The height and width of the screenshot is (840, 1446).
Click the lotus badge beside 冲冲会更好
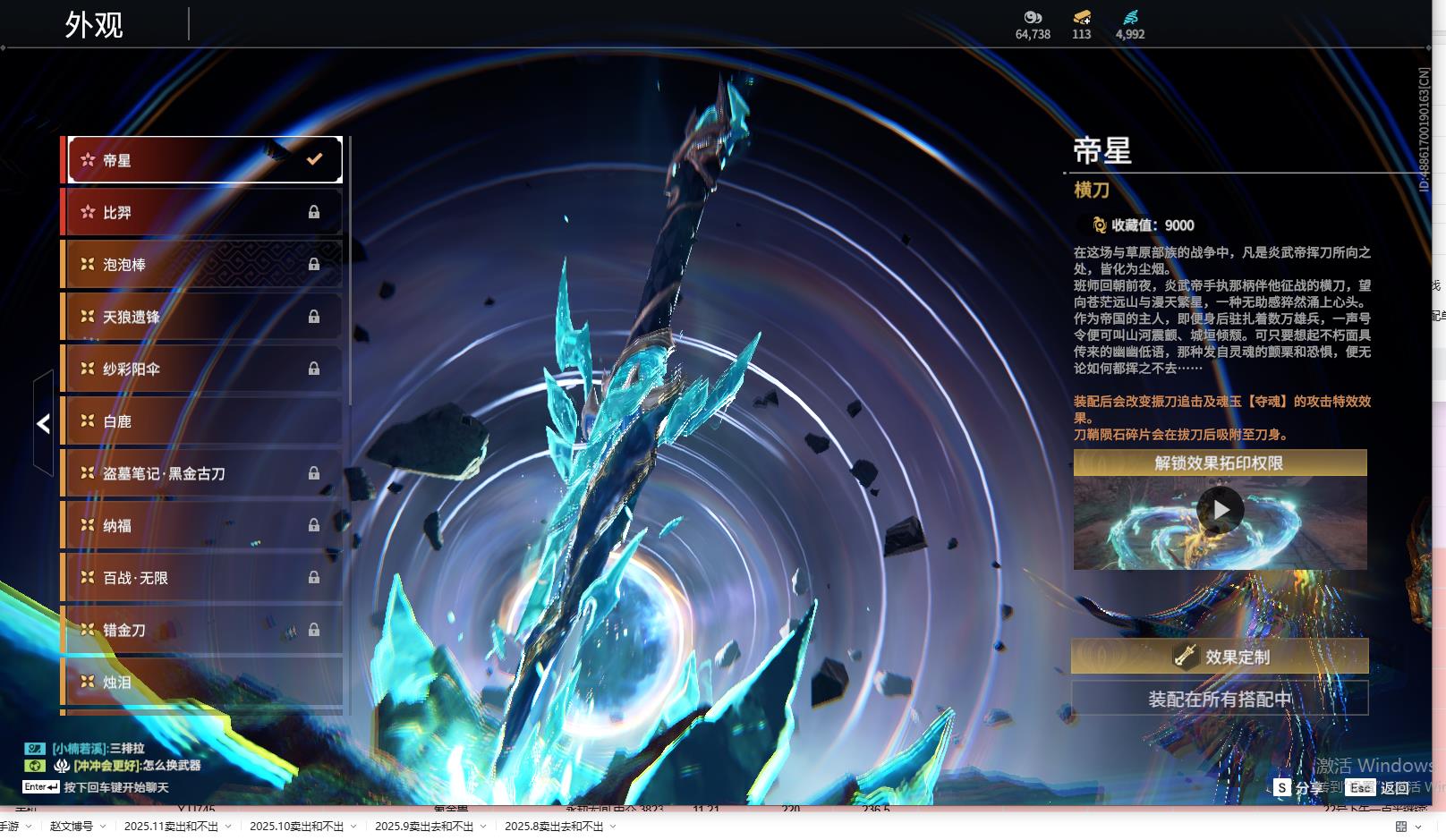62,766
